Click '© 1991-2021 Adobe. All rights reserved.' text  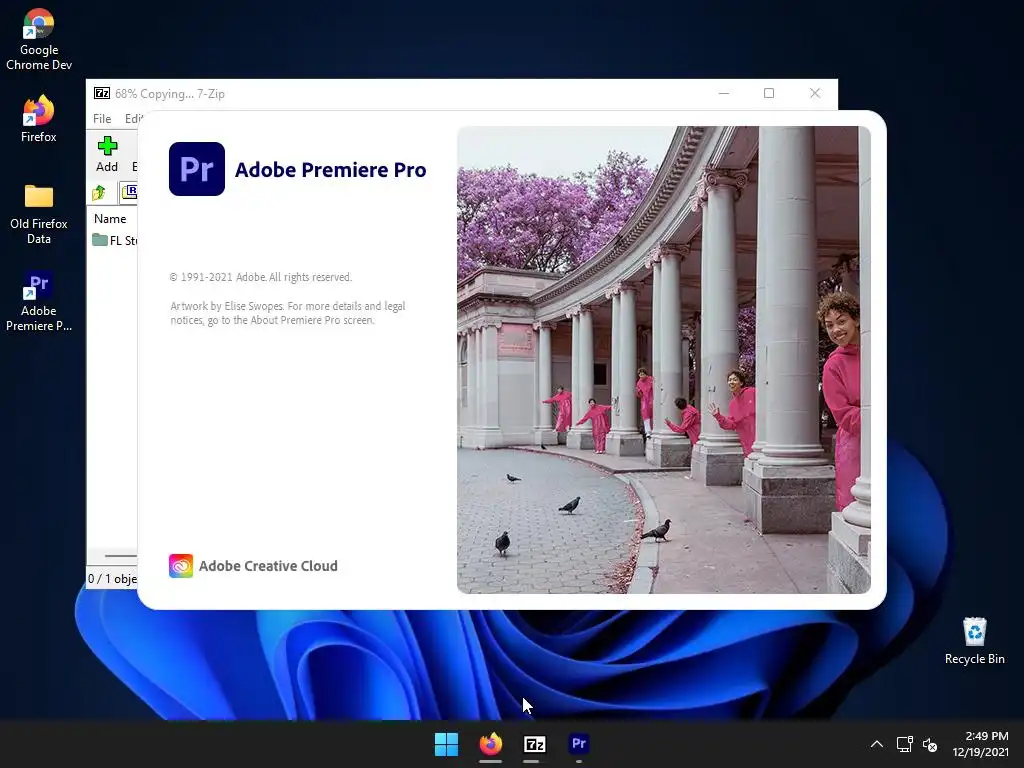pos(261,277)
